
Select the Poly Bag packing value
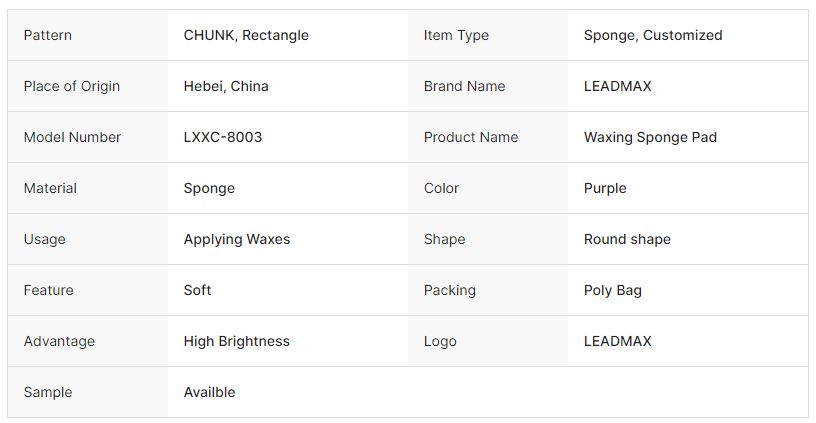pyautogui.click(x=613, y=290)
